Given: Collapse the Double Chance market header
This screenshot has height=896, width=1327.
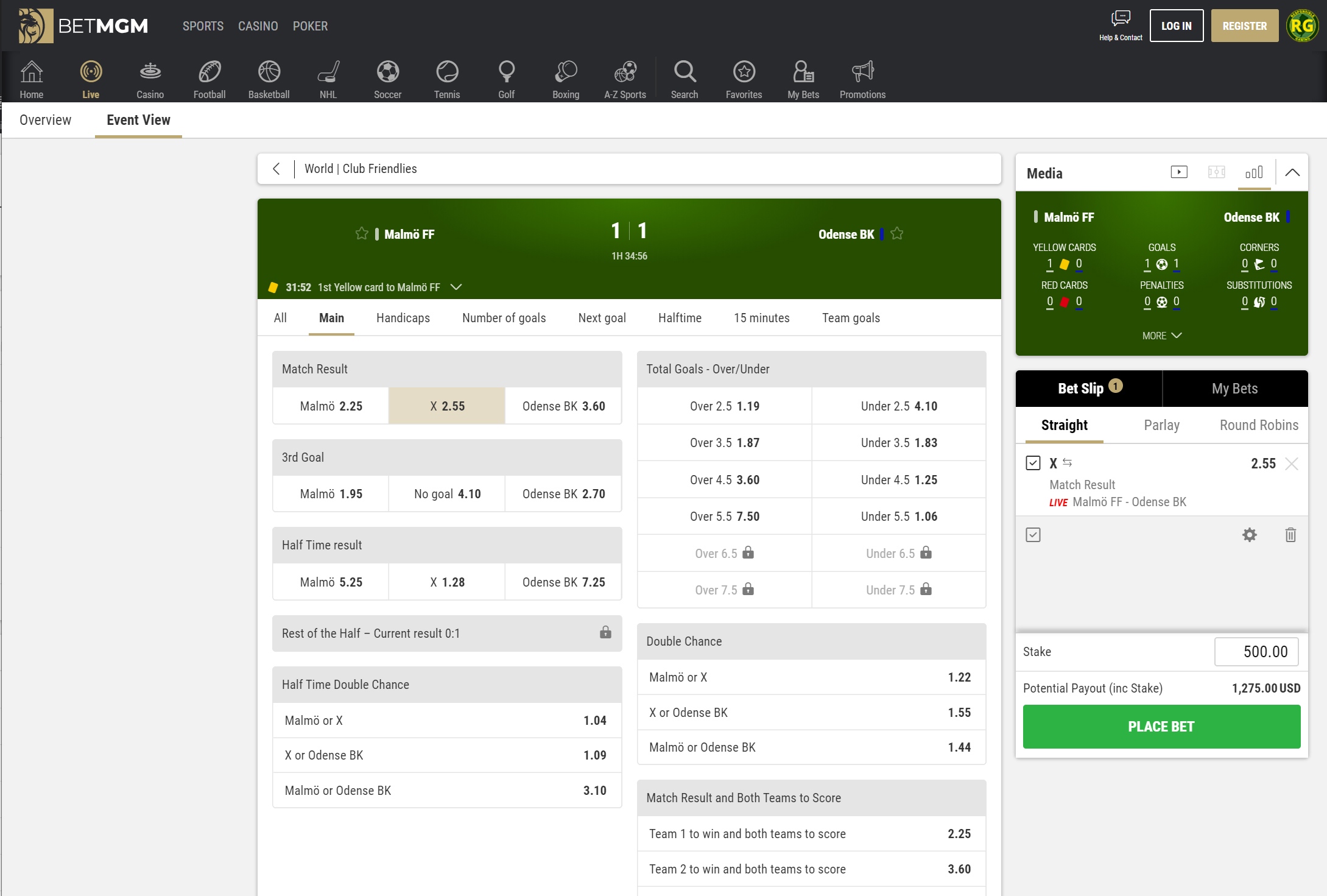Looking at the screenshot, I should tap(812, 641).
